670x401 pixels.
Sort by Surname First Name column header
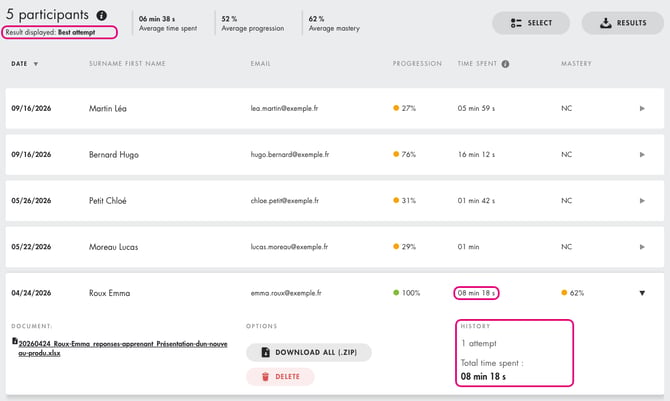tap(127, 64)
